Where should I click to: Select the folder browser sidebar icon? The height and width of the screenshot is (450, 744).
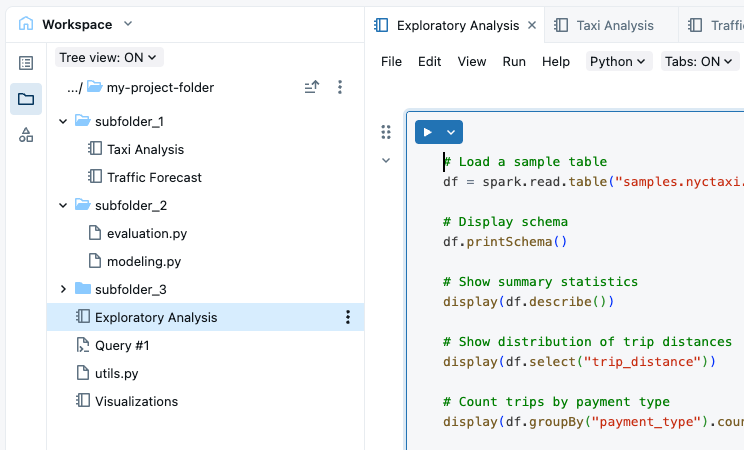coord(26,99)
